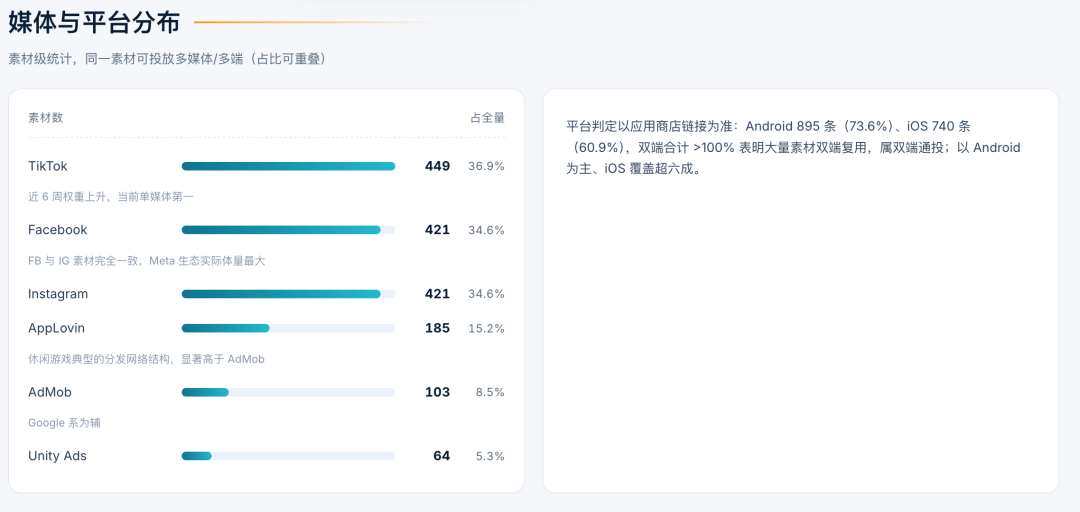Click the AppLovin count 185
The height and width of the screenshot is (512, 1080).
point(437,328)
